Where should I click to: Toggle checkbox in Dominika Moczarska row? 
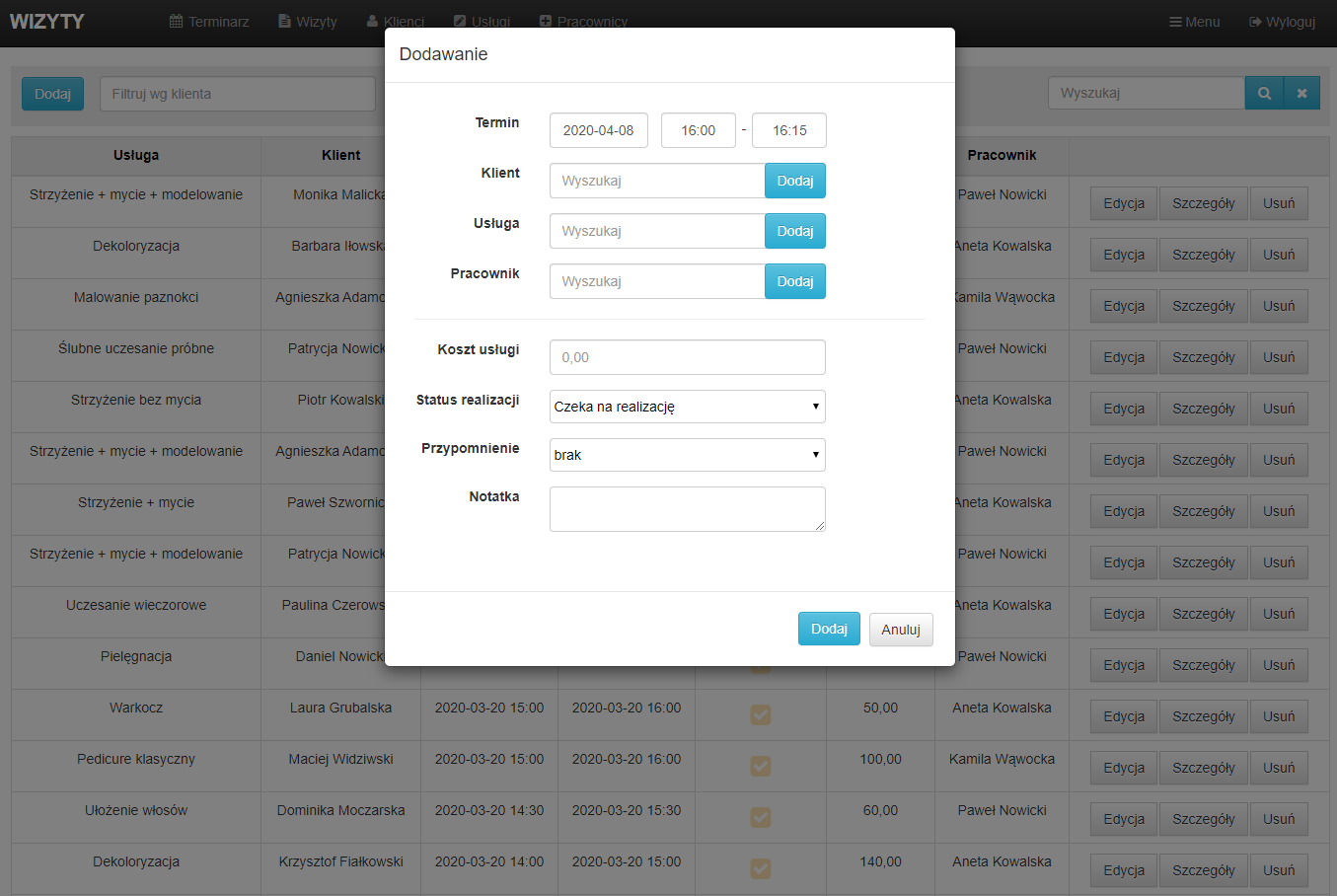[760, 817]
